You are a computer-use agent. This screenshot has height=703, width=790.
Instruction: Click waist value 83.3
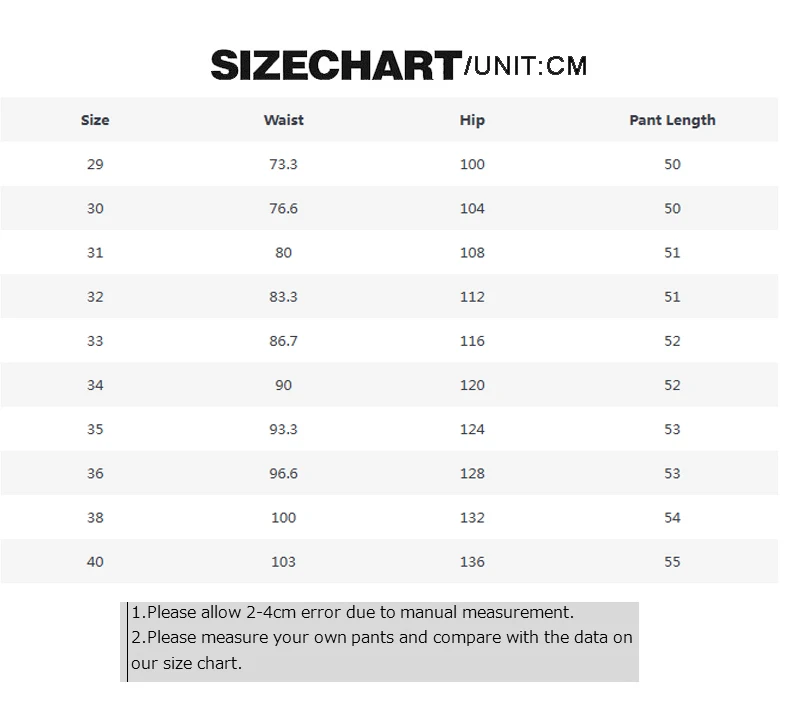point(283,297)
